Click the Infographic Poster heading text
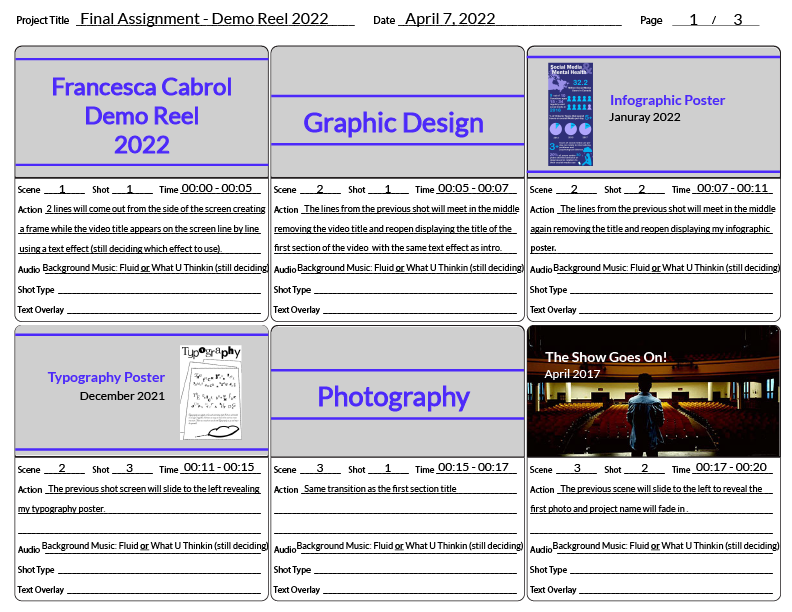 click(667, 100)
